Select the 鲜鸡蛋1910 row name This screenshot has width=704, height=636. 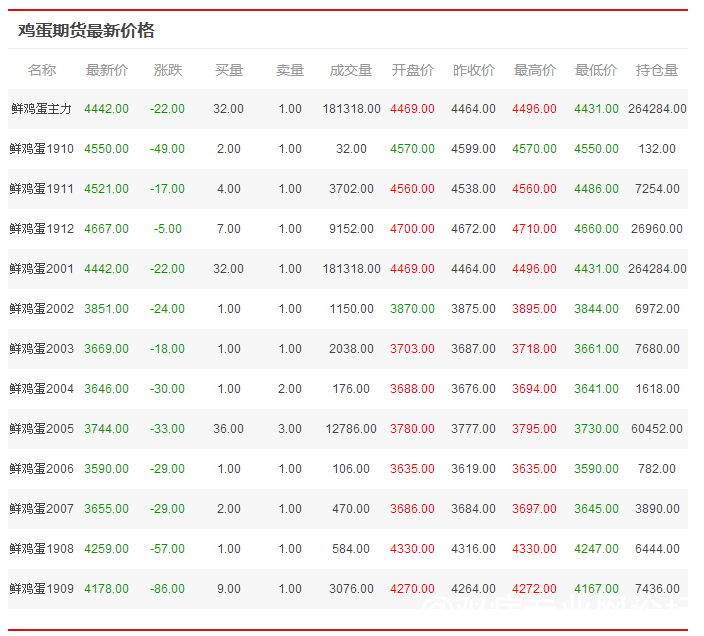[41, 149]
